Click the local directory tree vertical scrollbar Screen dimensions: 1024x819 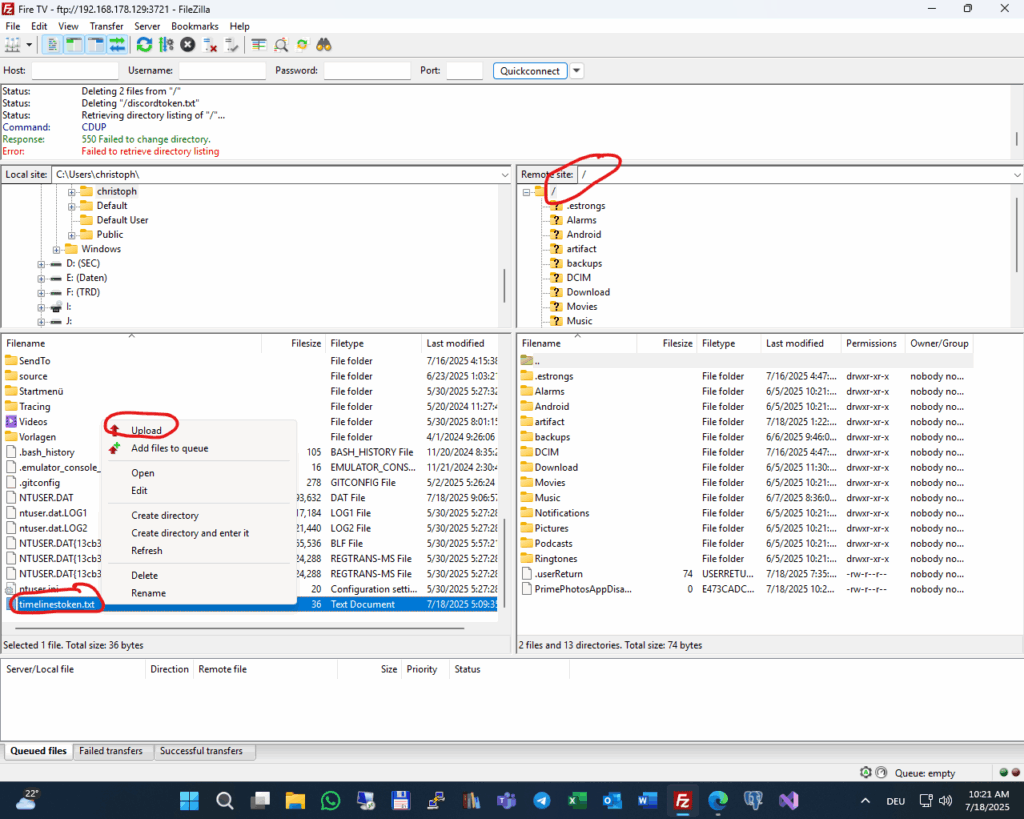(504, 285)
